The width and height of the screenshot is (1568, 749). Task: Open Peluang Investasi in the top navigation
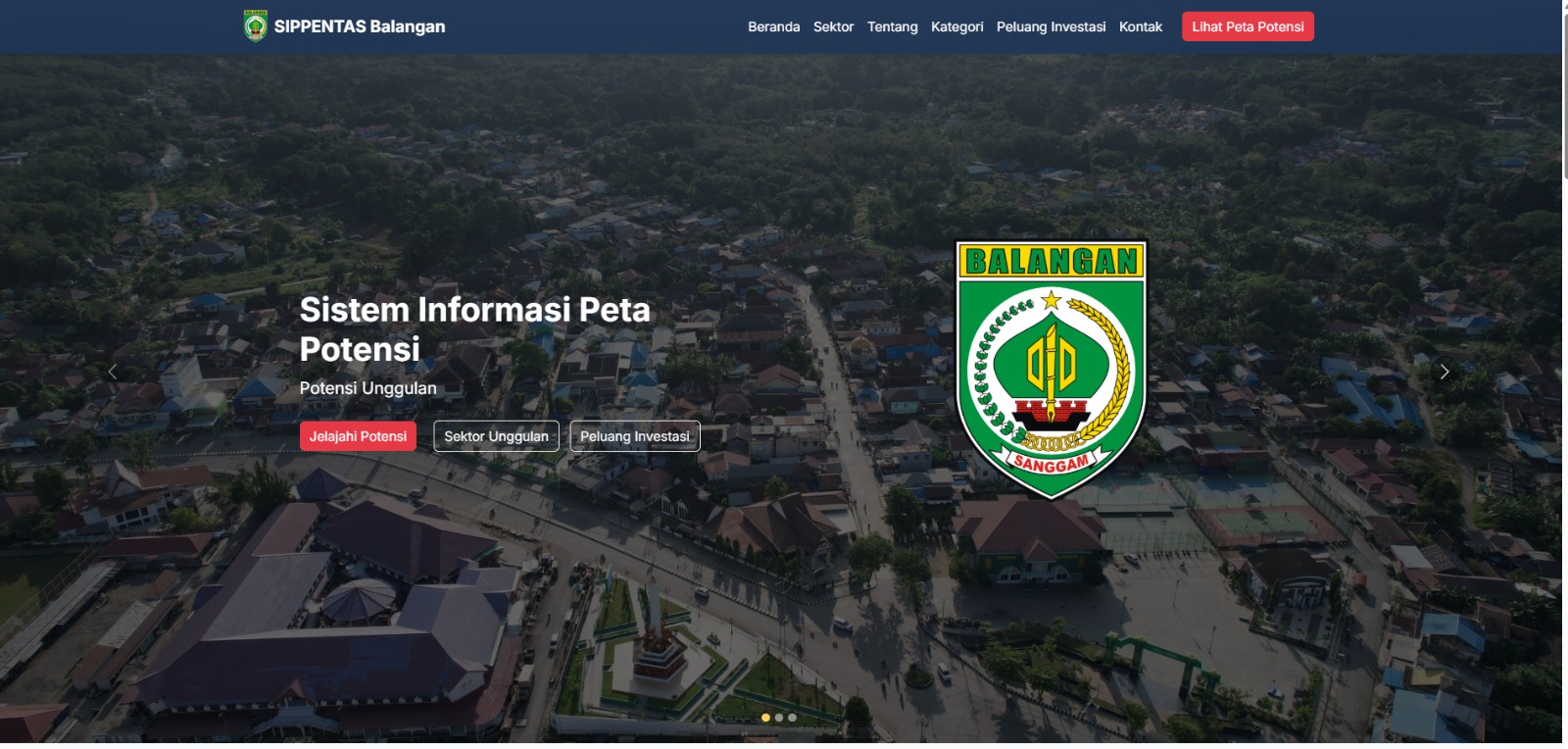click(x=1051, y=27)
